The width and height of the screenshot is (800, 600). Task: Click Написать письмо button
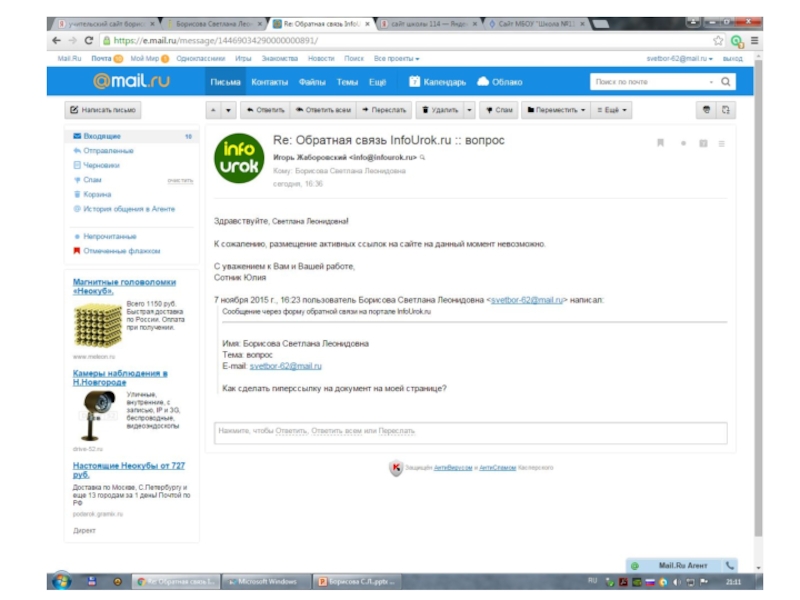coord(103,110)
